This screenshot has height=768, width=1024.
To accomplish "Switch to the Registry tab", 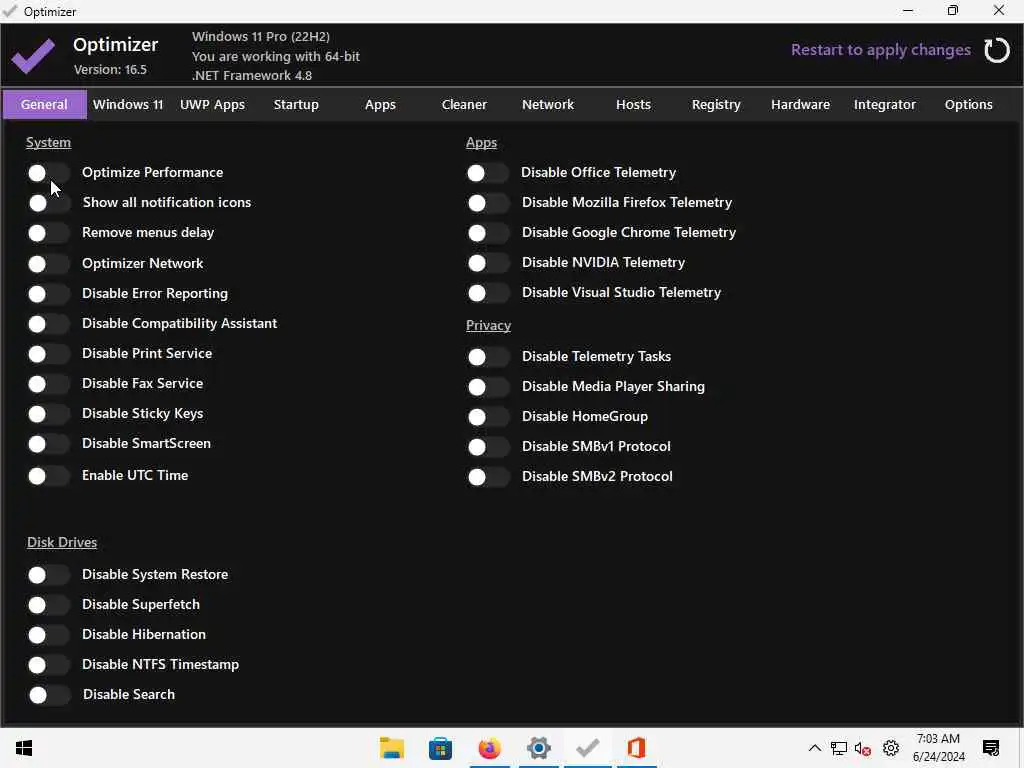I will pos(716,104).
